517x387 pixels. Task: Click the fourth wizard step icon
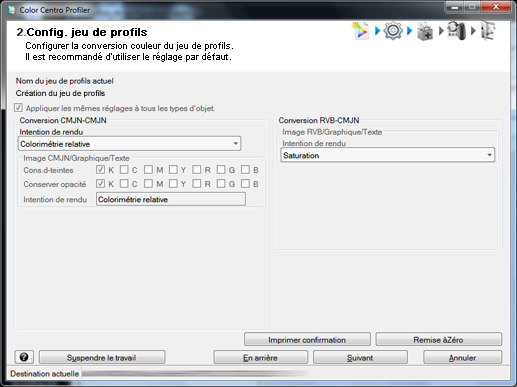pyautogui.click(x=456, y=31)
